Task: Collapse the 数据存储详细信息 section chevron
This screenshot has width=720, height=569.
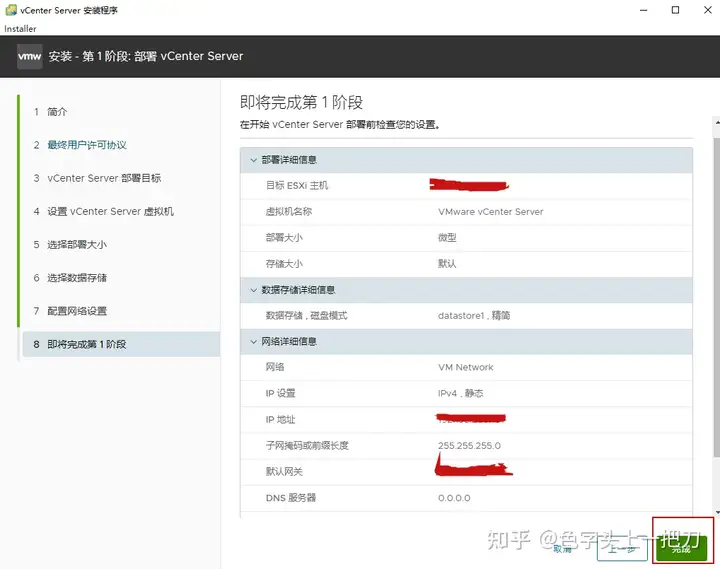Action: 253,290
